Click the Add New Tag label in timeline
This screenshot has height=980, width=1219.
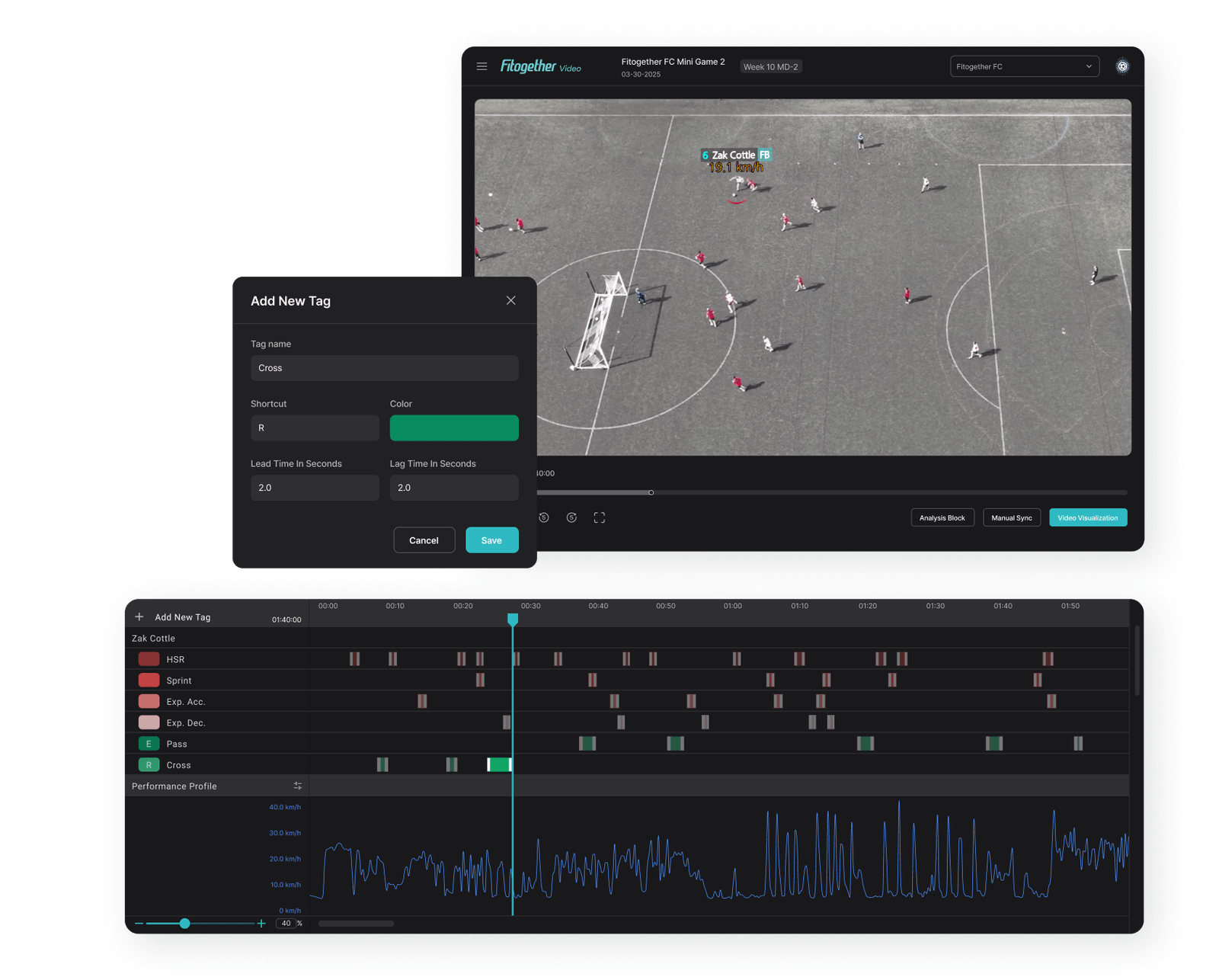coord(183,617)
